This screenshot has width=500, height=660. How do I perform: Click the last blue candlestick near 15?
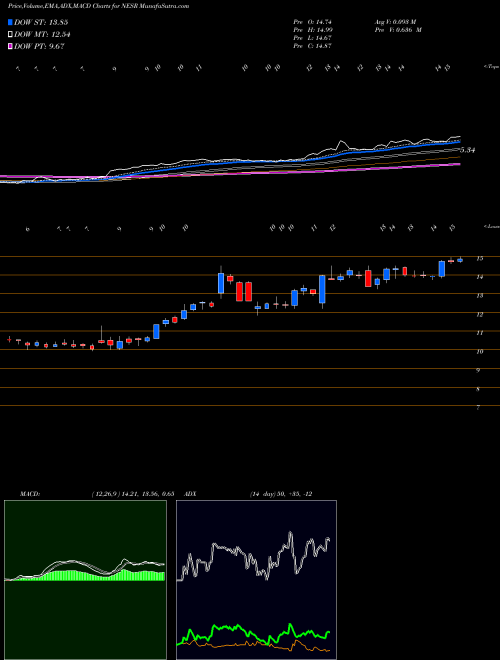pyautogui.click(x=460, y=260)
